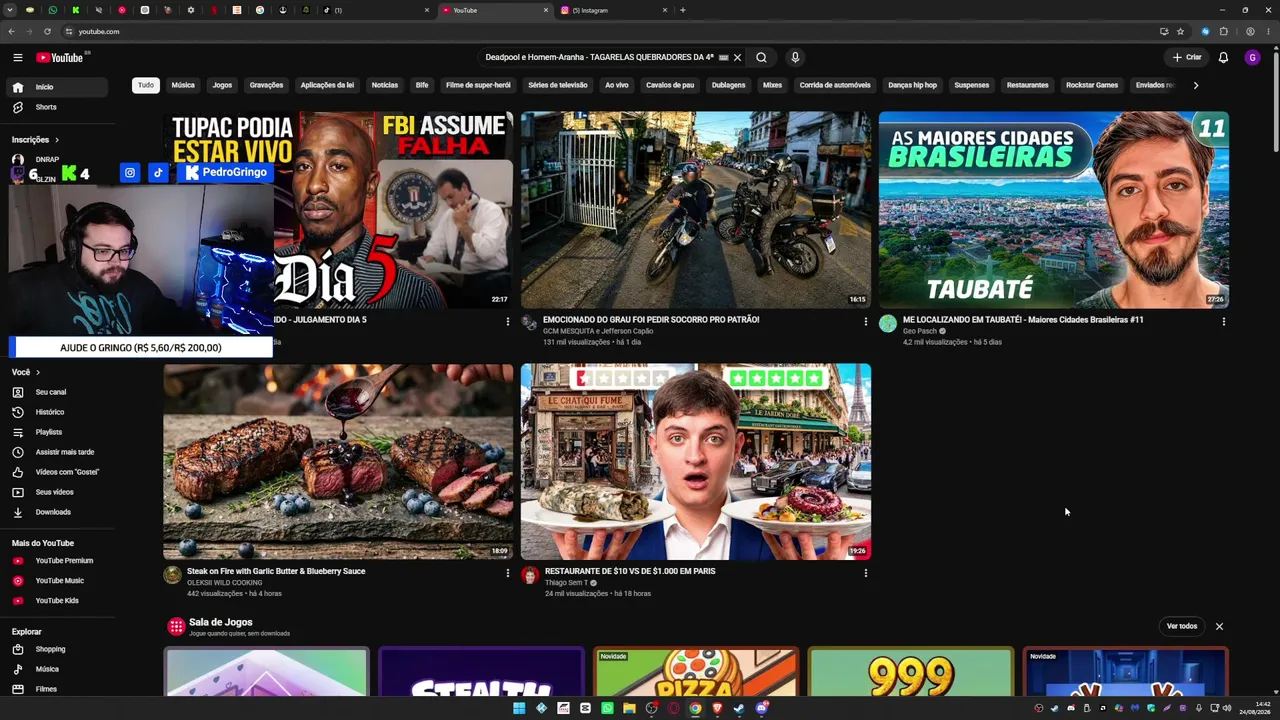This screenshot has width=1280, height=720.
Task: Expand the Você section
Action: click(x=26, y=372)
